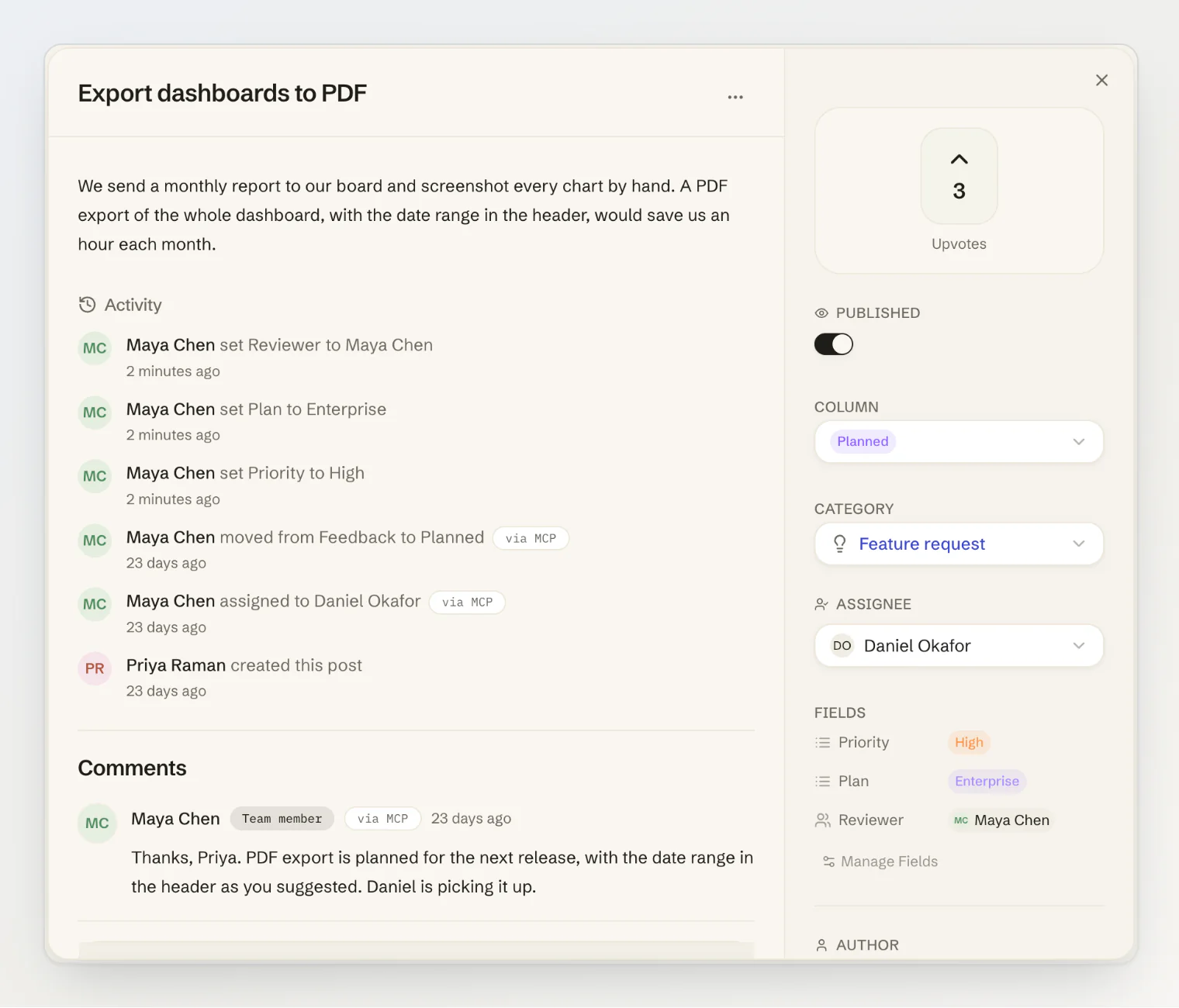This screenshot has width=1179, height=1008.
Task: Click the post title Export dashboards to PDF
Action: pos(222,93)
